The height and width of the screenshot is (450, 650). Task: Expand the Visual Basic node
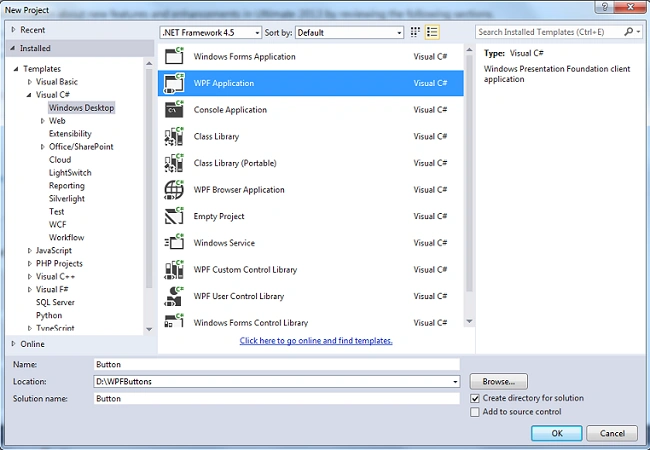pos(29,82)
